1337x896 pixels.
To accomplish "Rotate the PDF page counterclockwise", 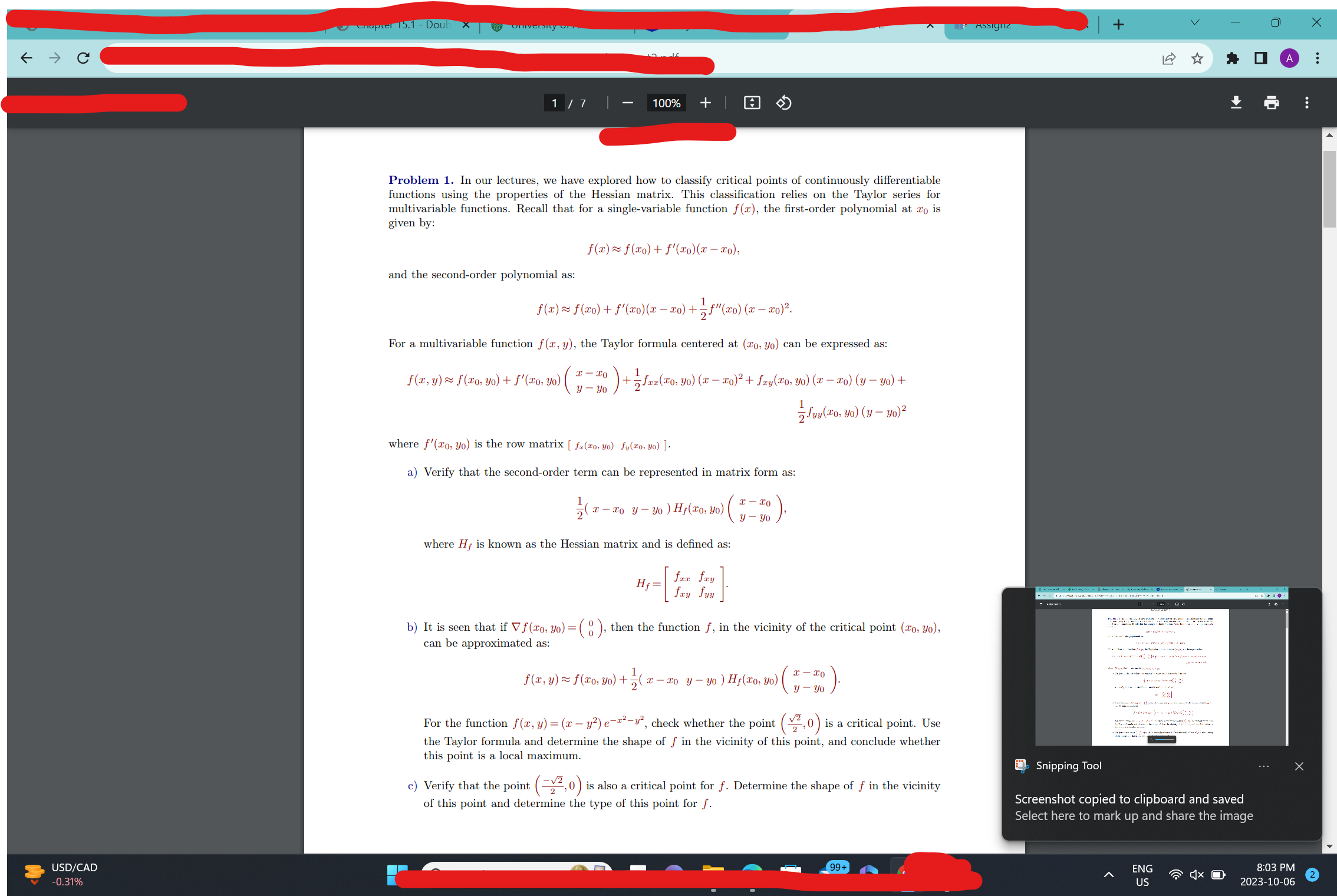I will (783, 103).
